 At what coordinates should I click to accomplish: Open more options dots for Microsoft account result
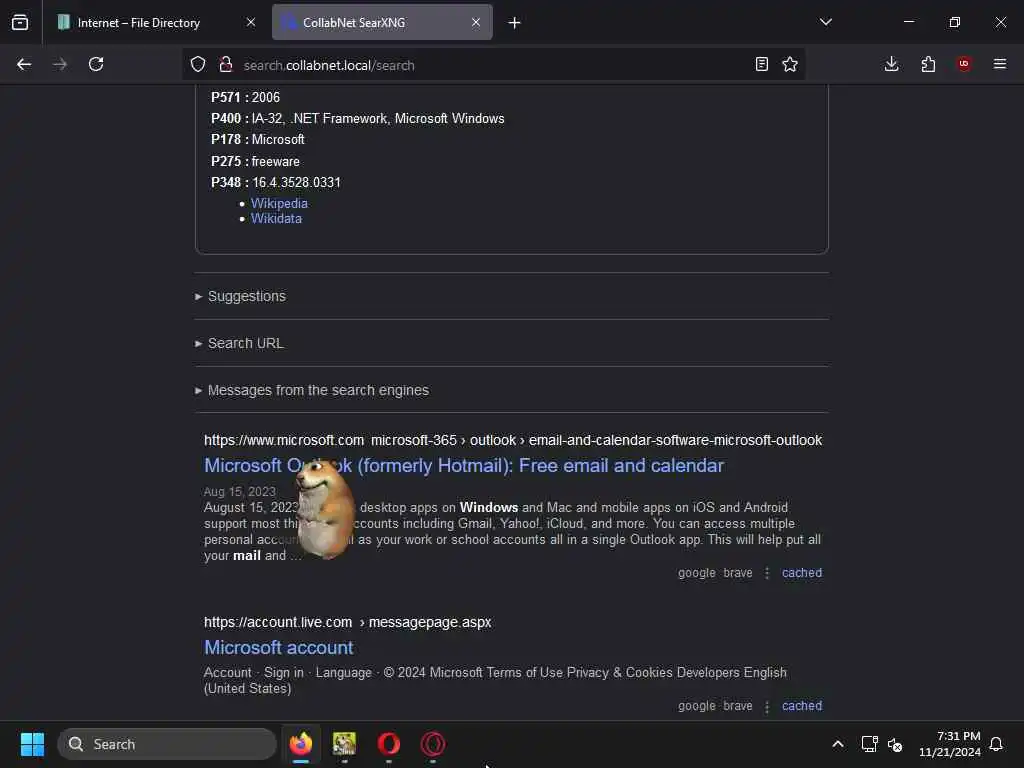click(x=767, y=707)
